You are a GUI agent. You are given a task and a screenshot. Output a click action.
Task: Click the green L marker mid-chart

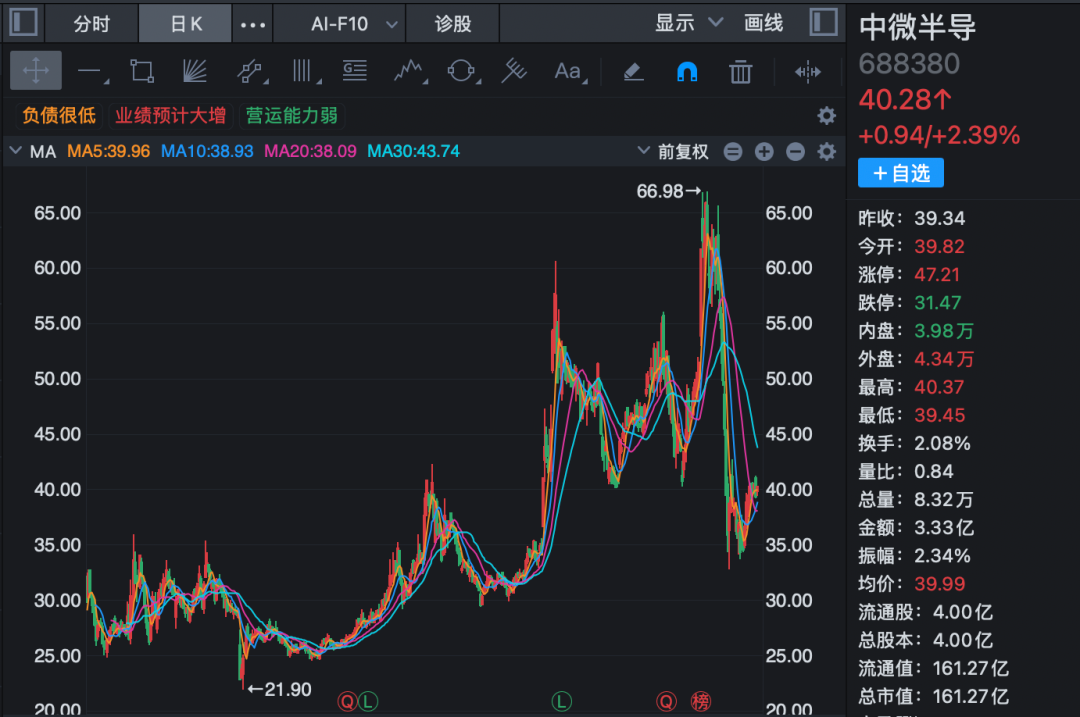pyautogui.click(x=561, y=702)
